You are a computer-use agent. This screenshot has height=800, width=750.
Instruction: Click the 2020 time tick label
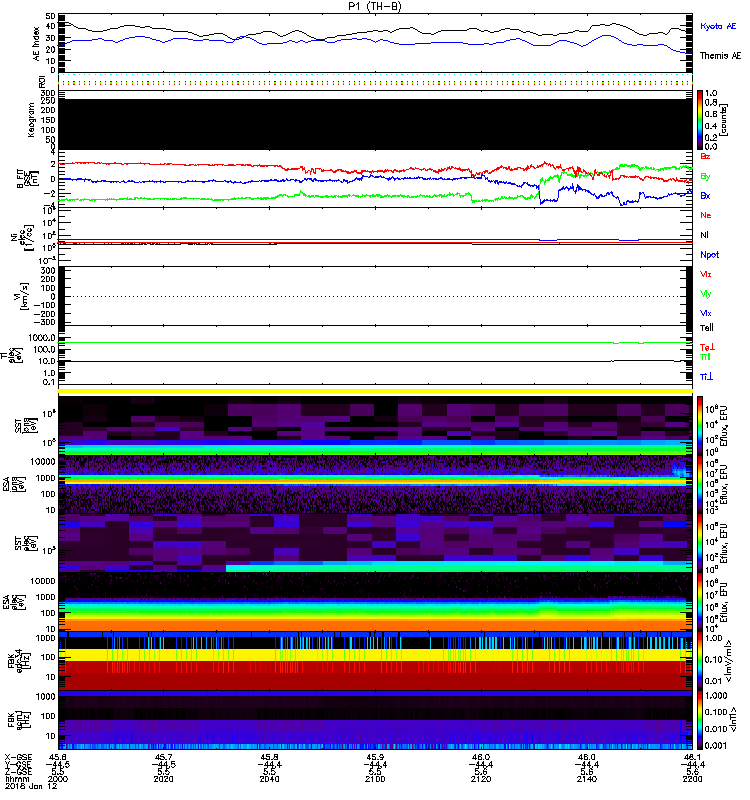163,779
